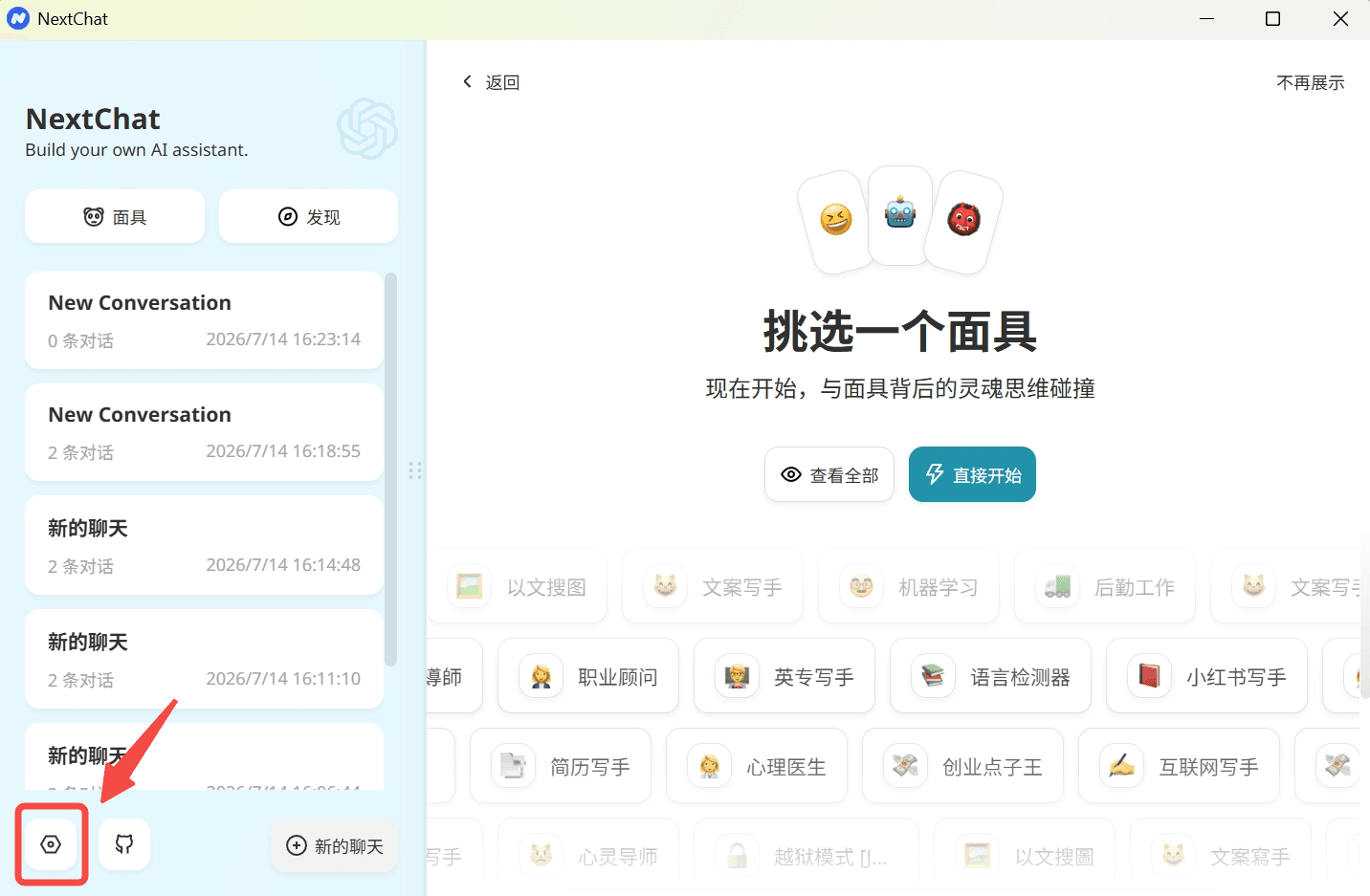Click the cat icon on 心灵导师

pos(541,856)
